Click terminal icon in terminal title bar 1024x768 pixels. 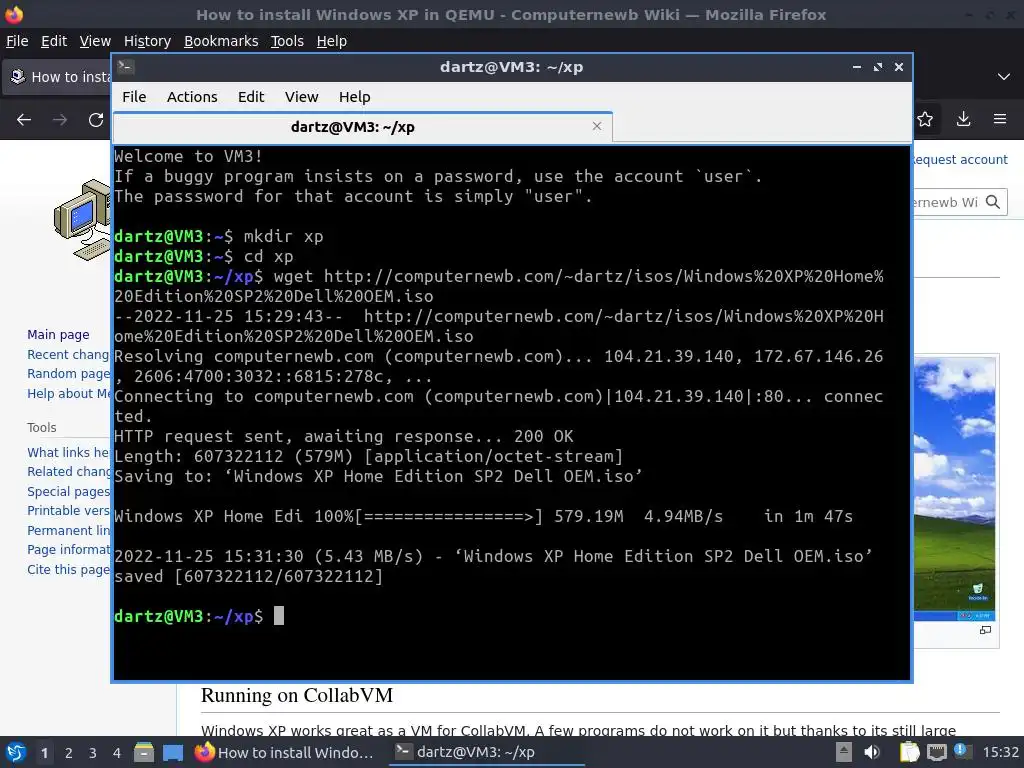click(x=126, y=66)
